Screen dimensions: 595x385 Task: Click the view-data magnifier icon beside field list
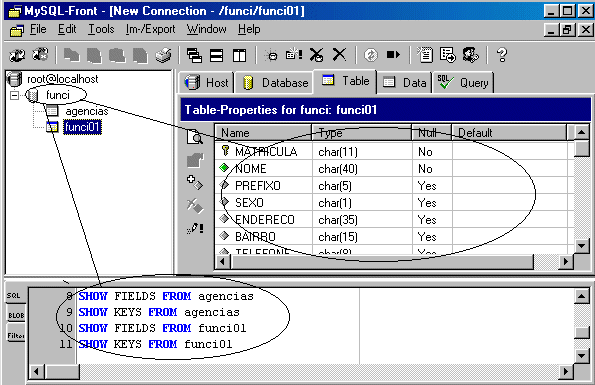(195, 137)
